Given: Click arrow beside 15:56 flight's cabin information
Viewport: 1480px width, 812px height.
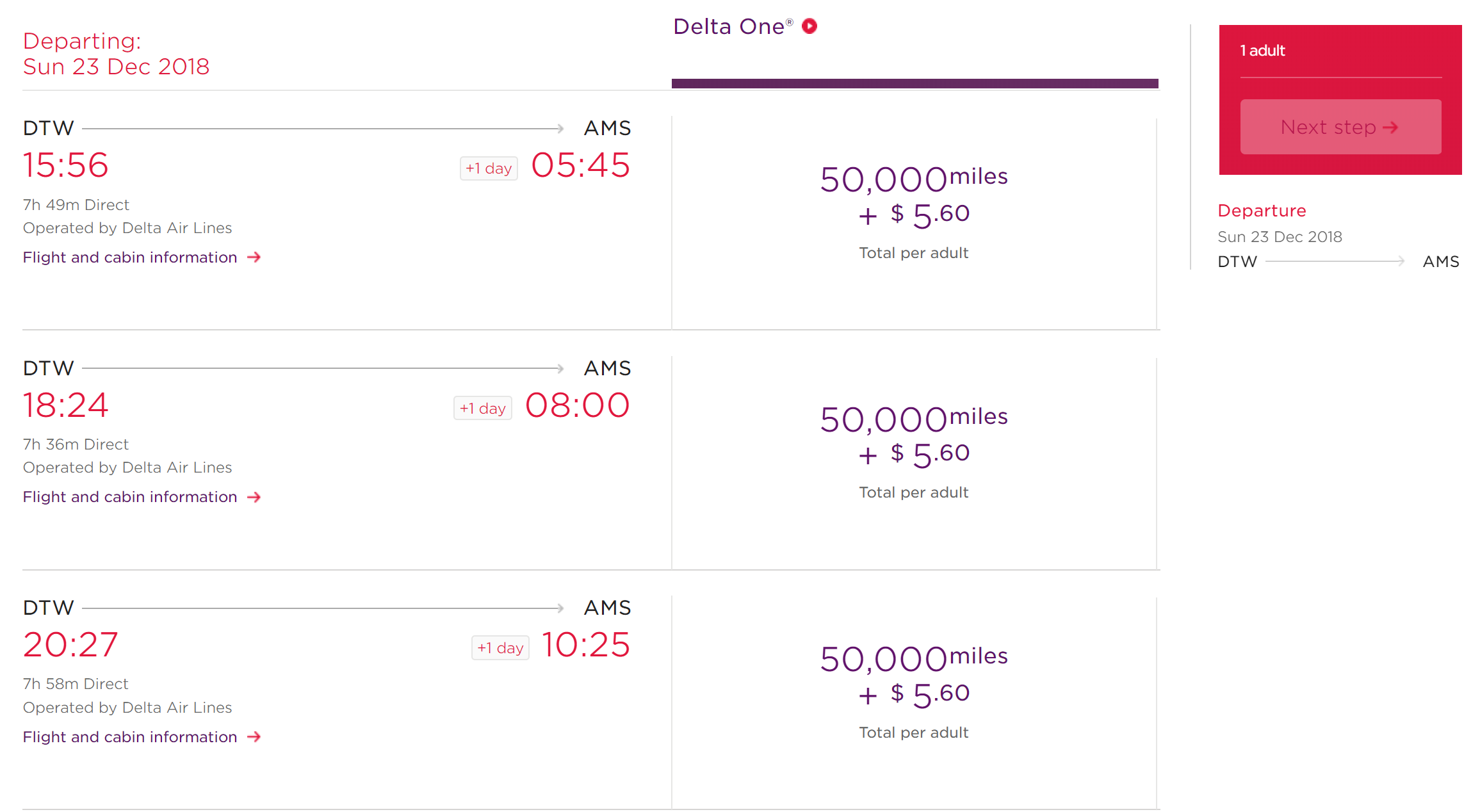Looking at the screenshot, I should (x=254, y=257).
